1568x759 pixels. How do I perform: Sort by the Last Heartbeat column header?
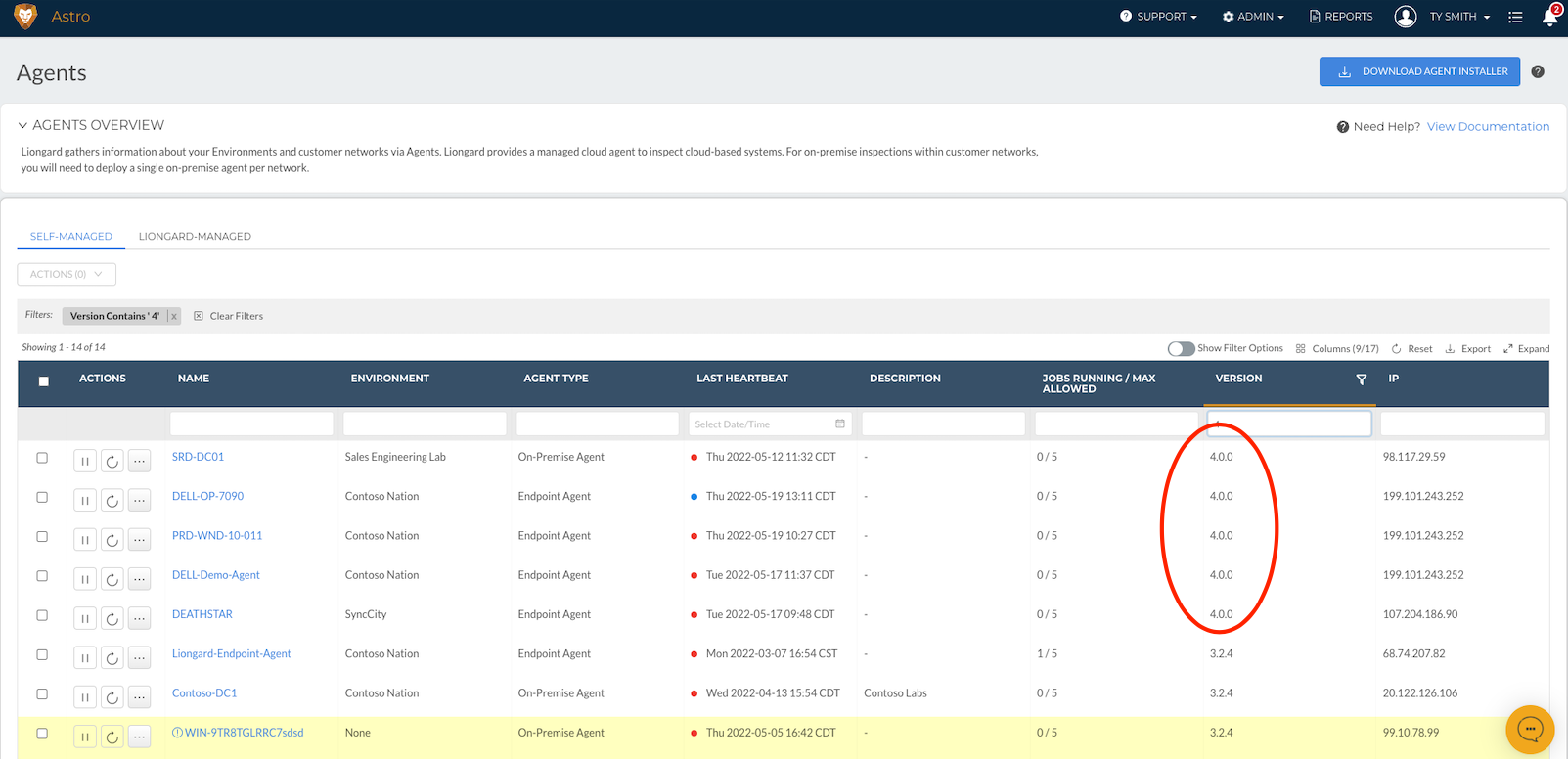pyautogui.click(x=742, y=379)
